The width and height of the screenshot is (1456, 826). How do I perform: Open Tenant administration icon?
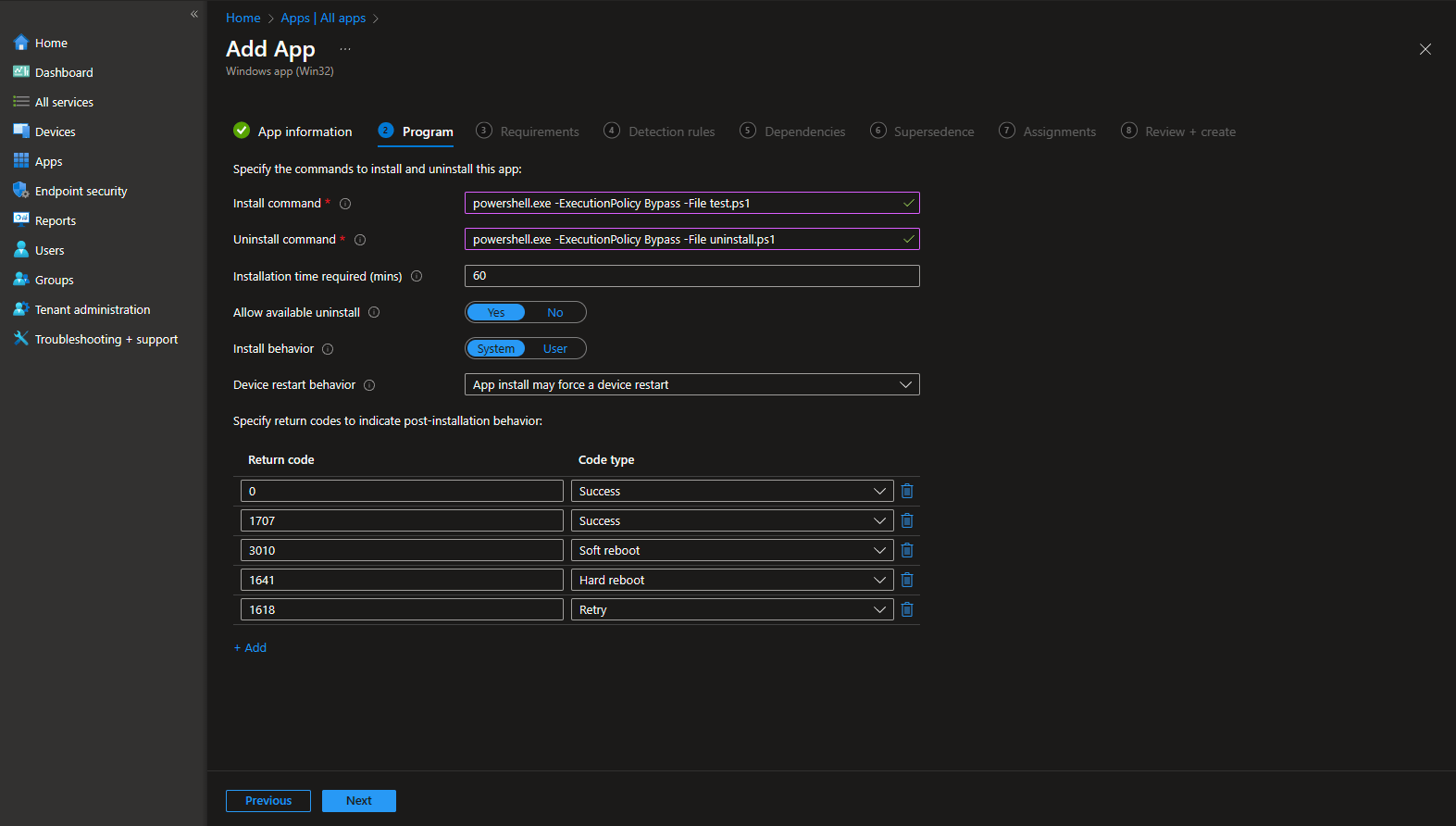click(21, 309)
